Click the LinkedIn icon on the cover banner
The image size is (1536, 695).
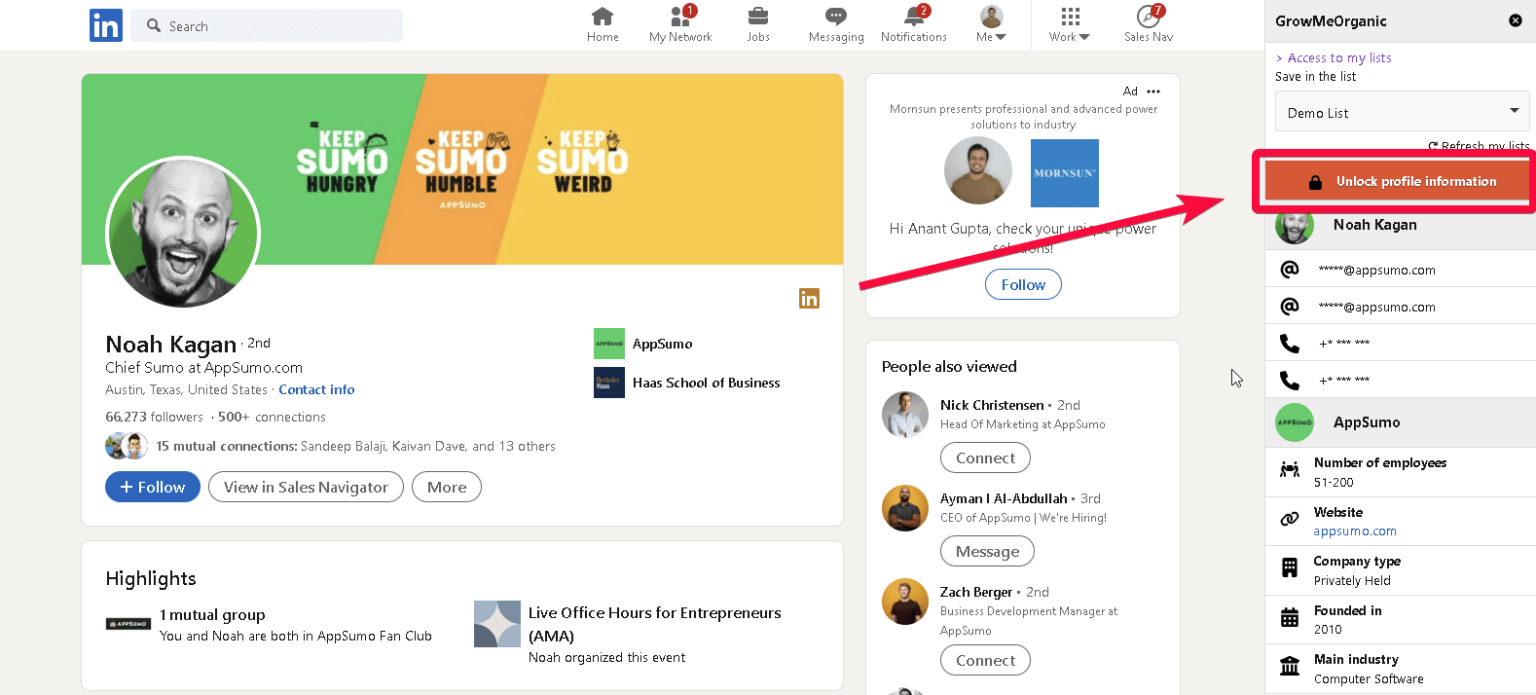tap(809, 298)
